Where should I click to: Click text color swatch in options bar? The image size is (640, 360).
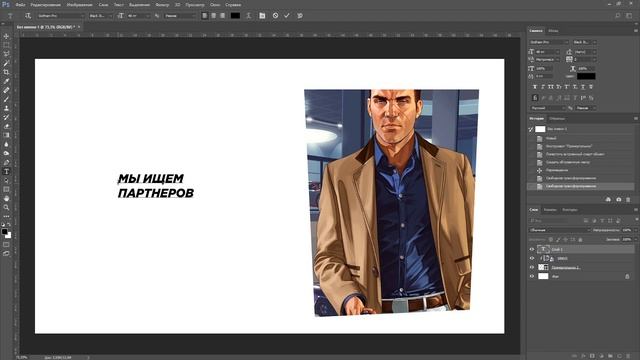coord(236,16)
